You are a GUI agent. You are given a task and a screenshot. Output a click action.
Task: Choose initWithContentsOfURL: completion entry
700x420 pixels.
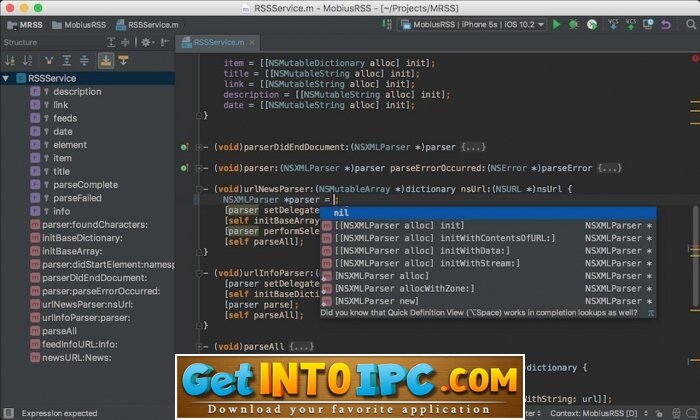488,238
